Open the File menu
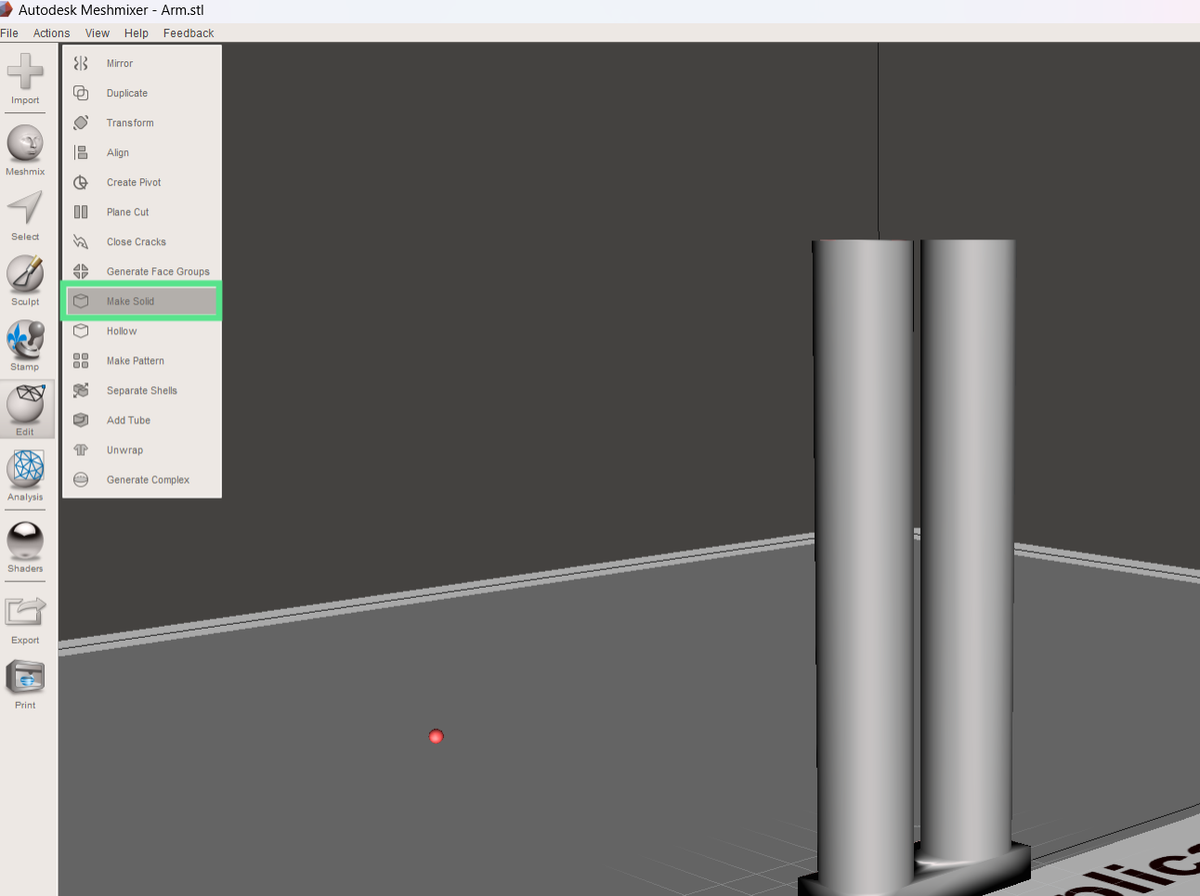Viewport: 1200px width, 896px height. [x=10, y=33]
